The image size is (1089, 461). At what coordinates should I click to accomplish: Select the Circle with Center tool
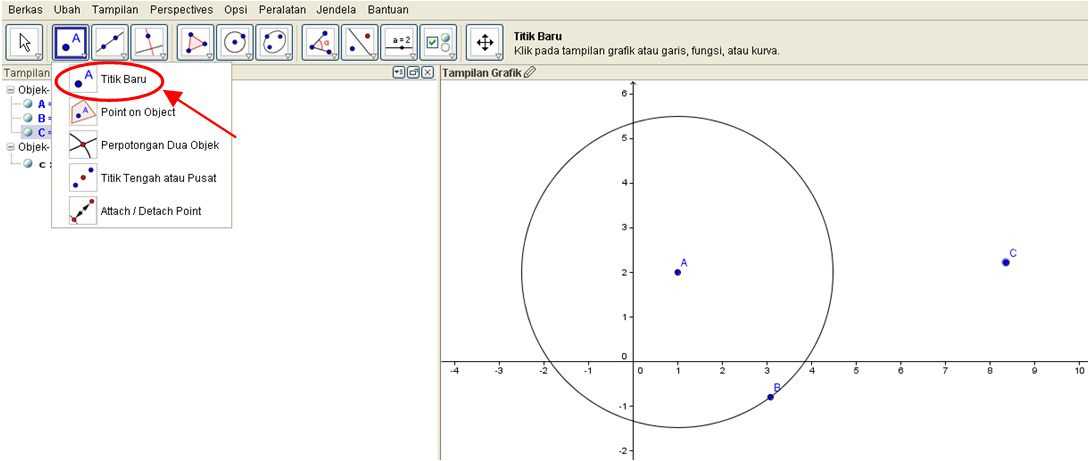tap(235, 42)
